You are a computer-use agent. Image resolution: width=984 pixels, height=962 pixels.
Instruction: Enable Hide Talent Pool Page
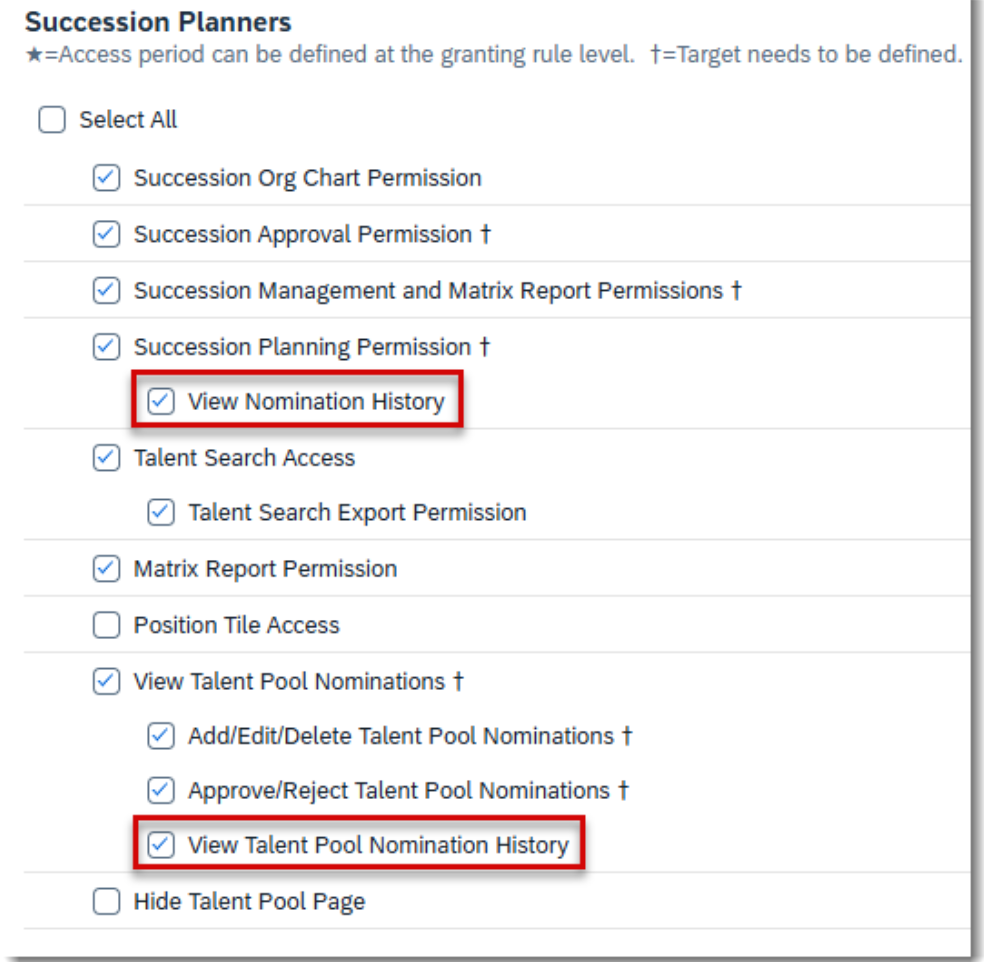pos(105,900)
